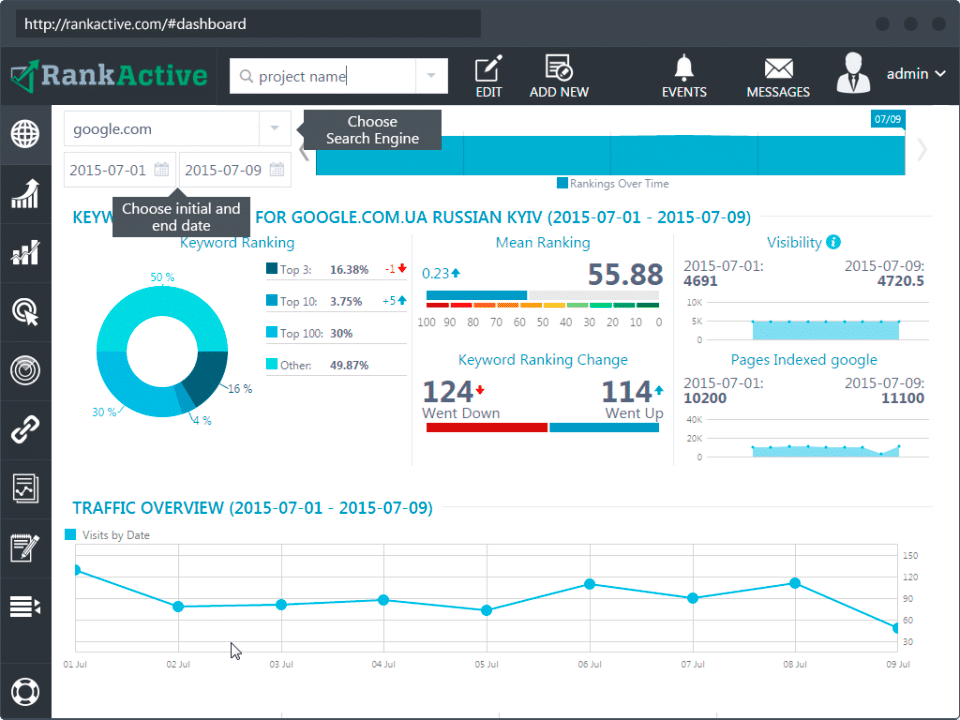Go to next period in rankings timeline

922,149
